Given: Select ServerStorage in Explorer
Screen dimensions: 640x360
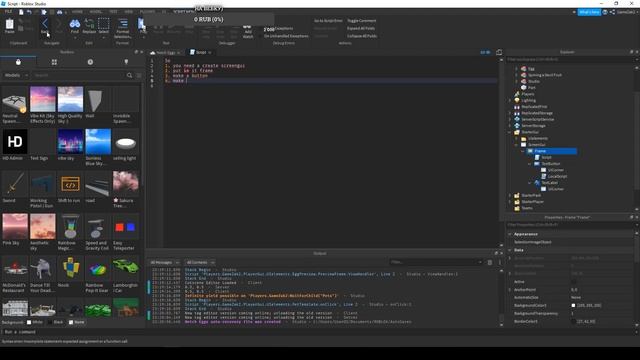Looking at the screenshot, I should [x=533, y=126].
